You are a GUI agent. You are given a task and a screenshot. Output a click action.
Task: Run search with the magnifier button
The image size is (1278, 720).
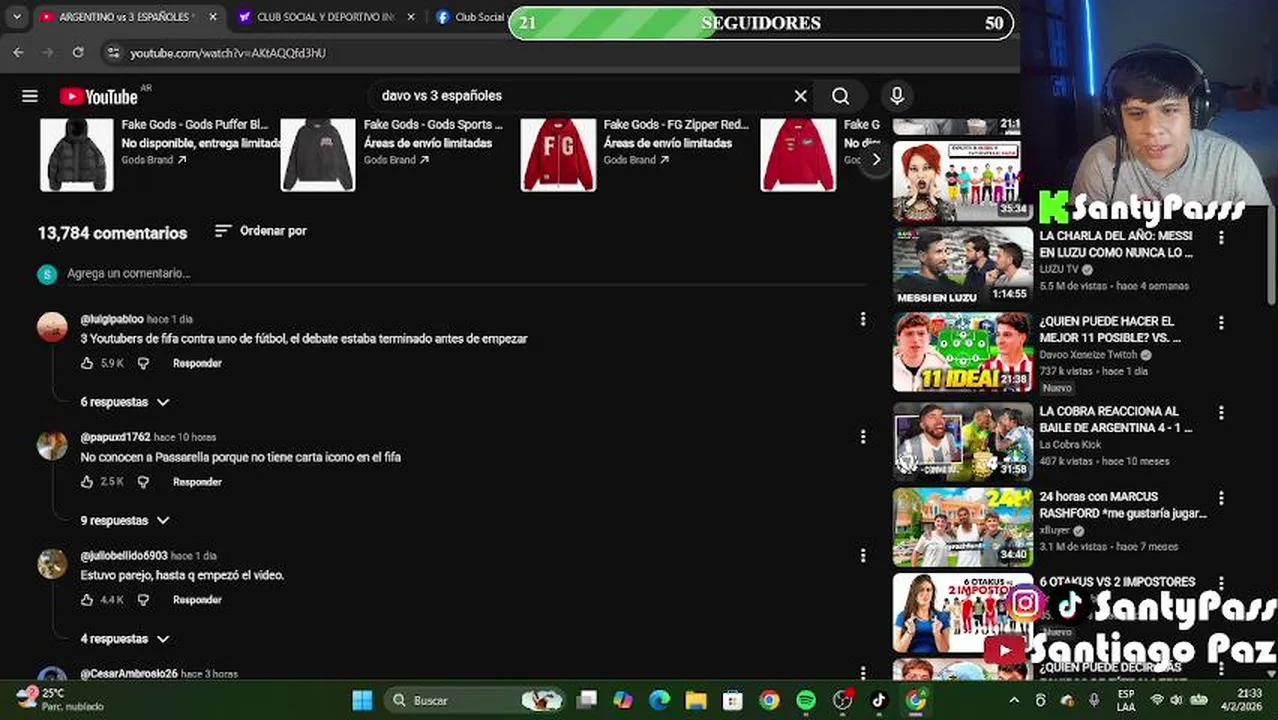(x=841, y=96)
